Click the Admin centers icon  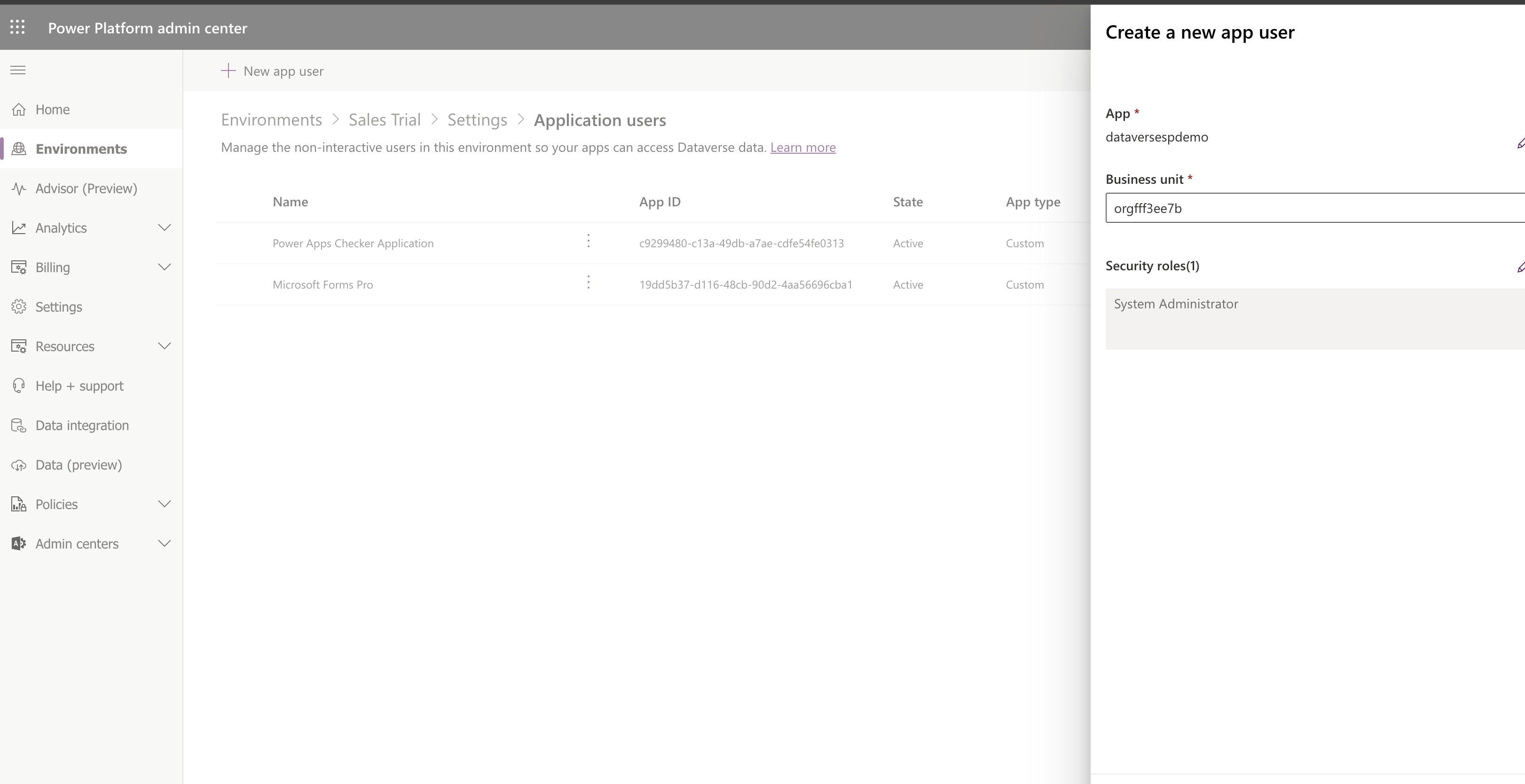pyautogui.click(x=19, y=544)
